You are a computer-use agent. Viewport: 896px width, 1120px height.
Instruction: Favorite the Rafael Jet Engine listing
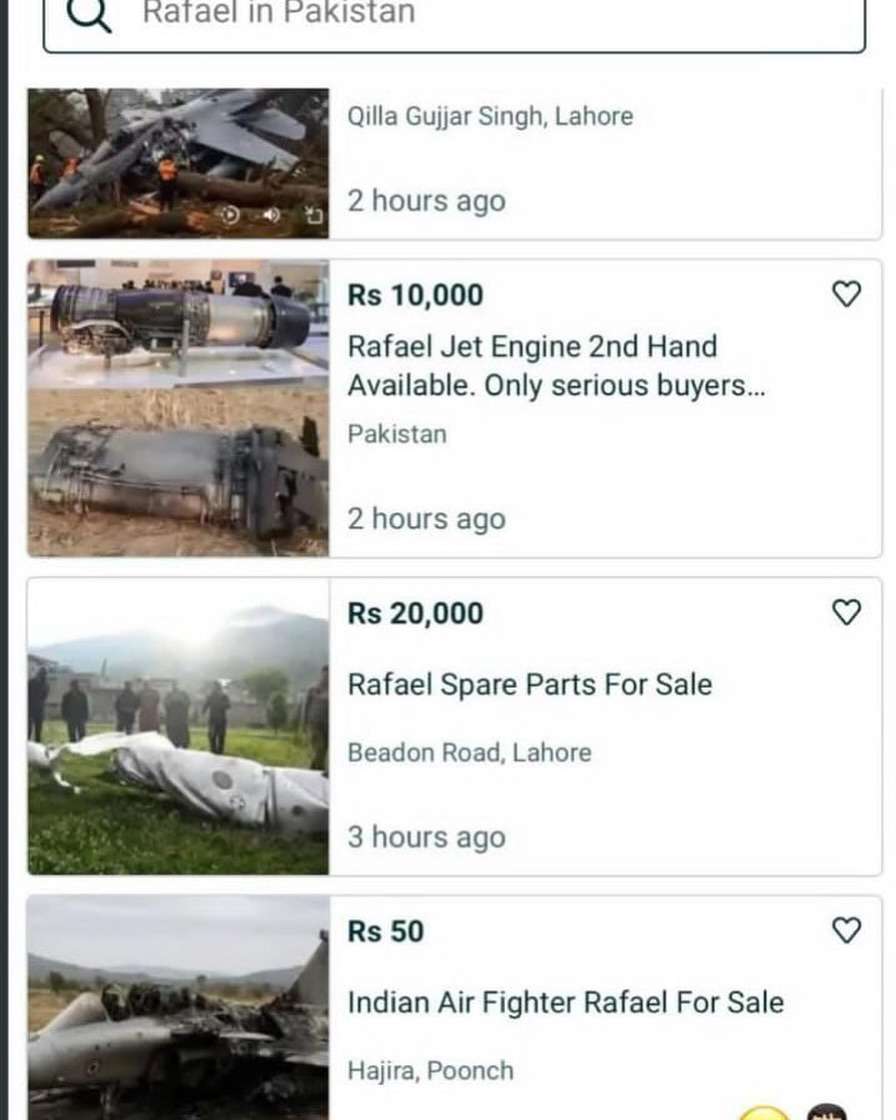tap(846, 294)
